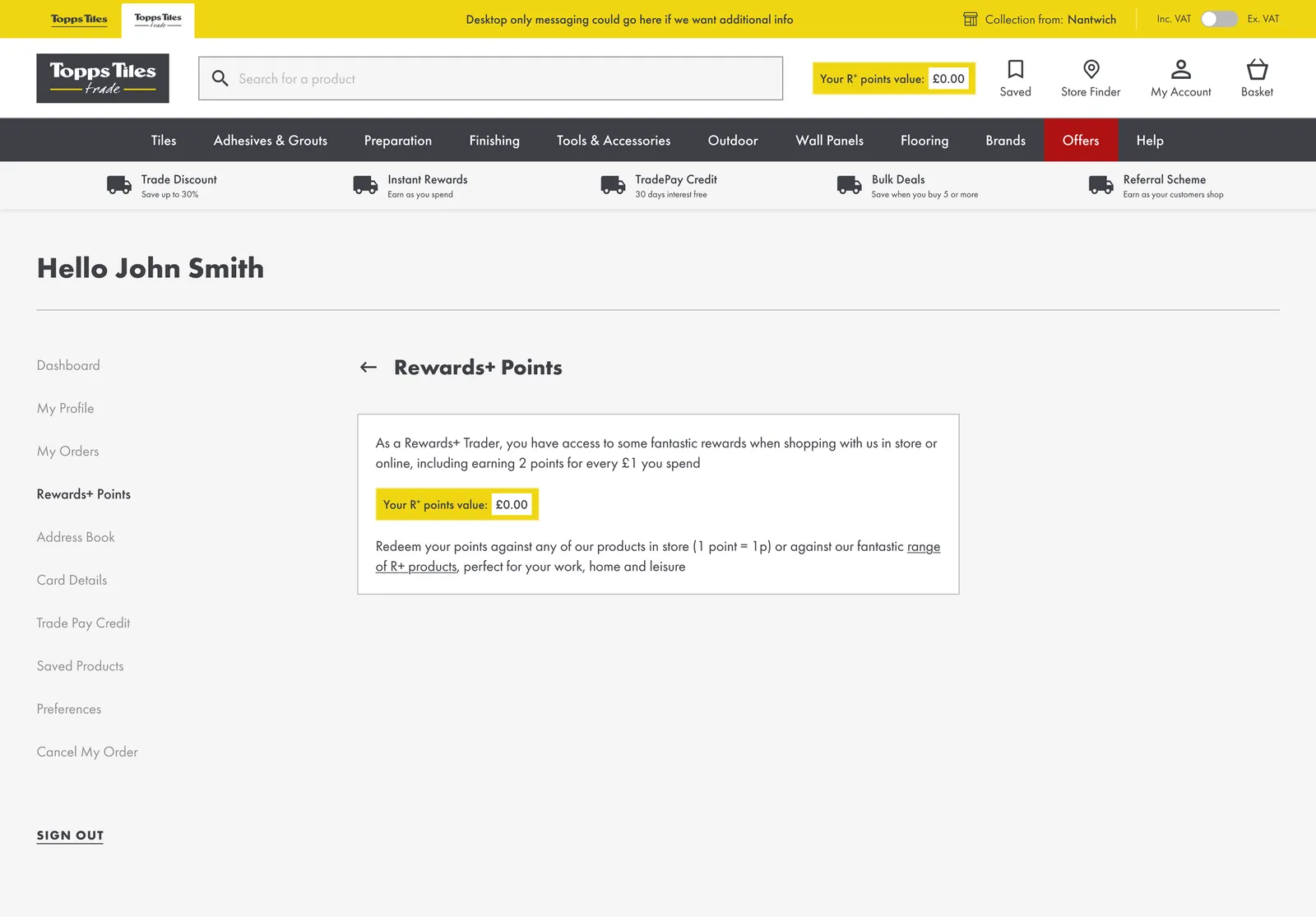Open Preferences in the sidebar
The image size is (1316, 917).
(x=69, y=709)
